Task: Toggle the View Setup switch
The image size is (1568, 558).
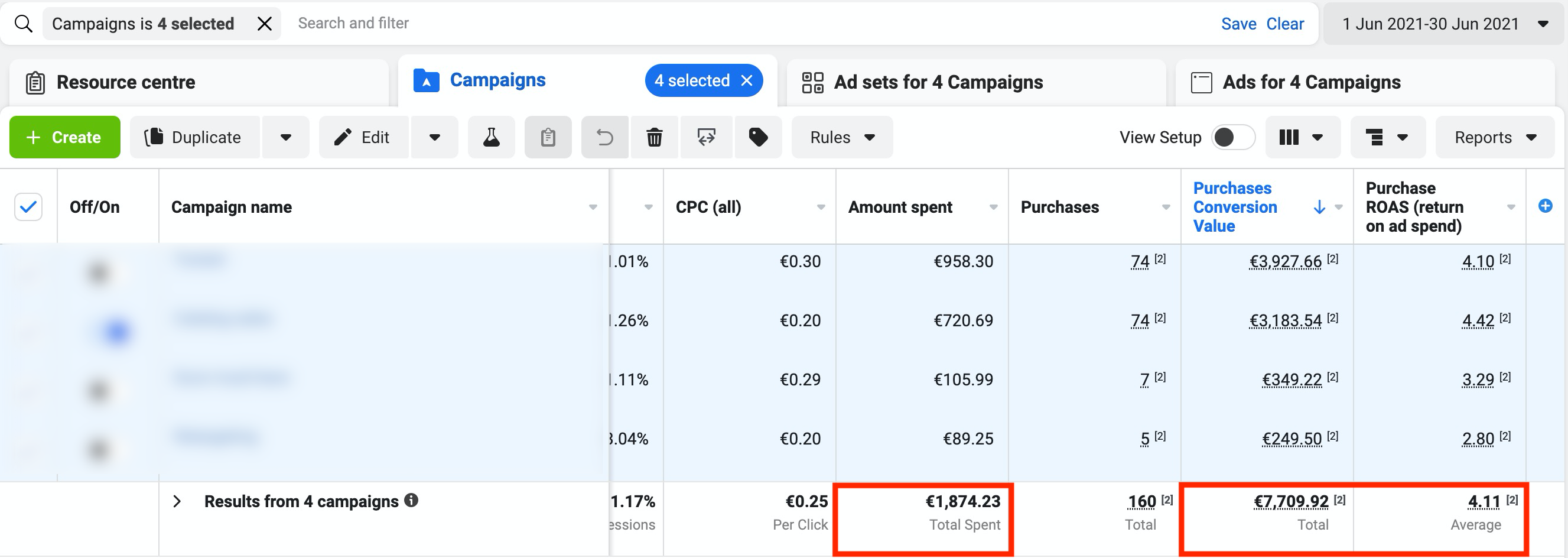Action: click(1232, 138)
